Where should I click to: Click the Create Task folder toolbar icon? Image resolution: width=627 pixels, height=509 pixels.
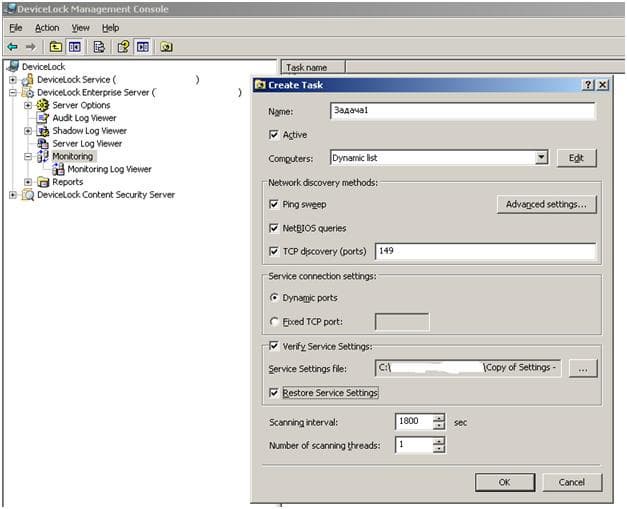(166, 47)
